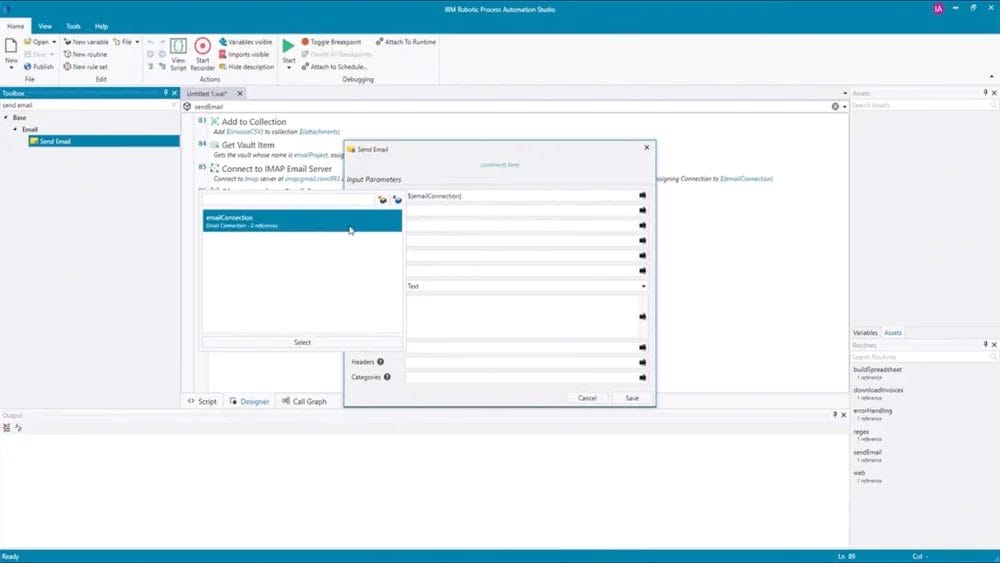Collapse the Email tree node in Toolbox
Screen dimensions: 1000x563
click(14, 129)
